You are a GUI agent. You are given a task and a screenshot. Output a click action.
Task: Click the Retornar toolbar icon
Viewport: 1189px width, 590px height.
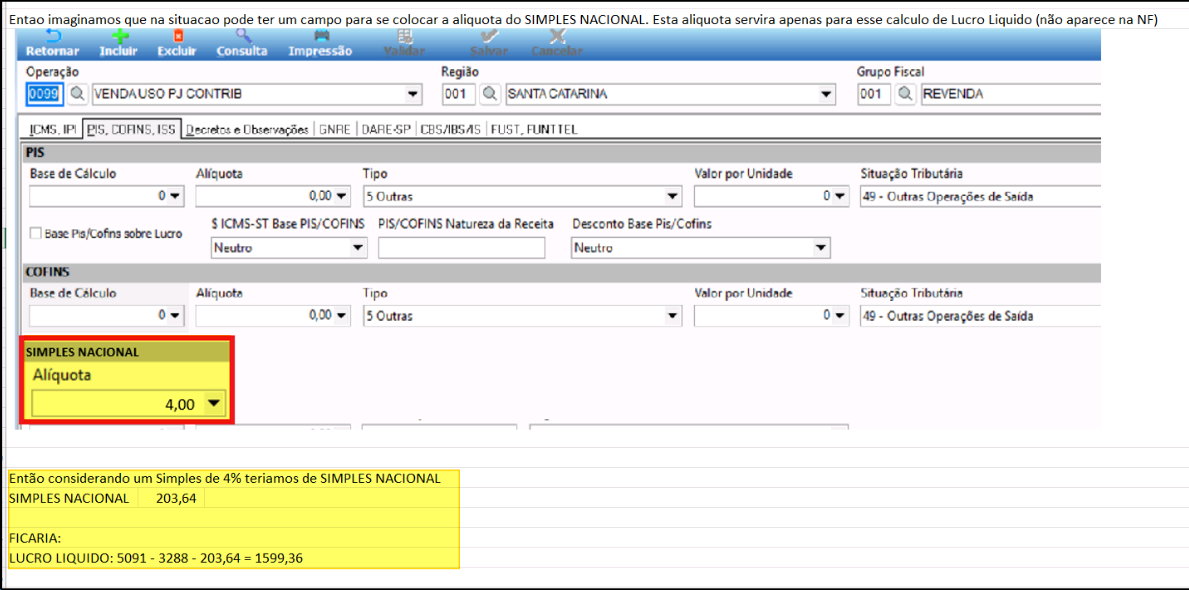point(52,37)
